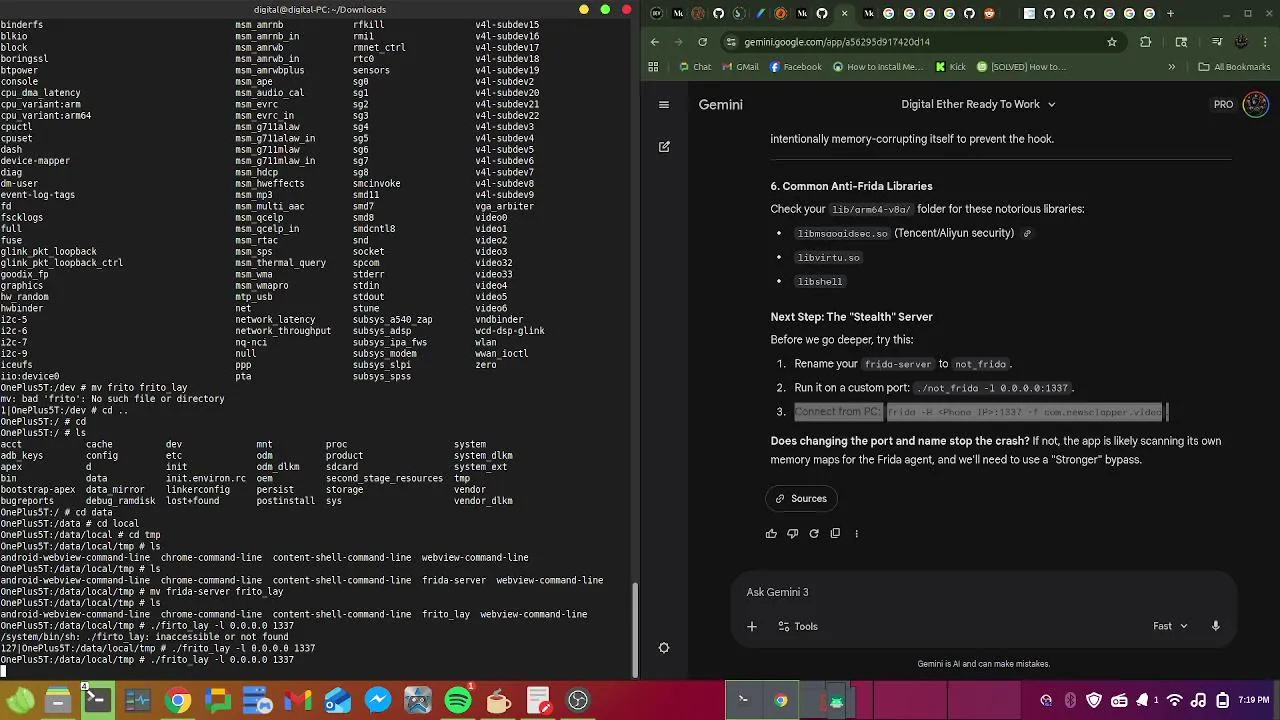Open Chrome extensions puzzle icon

pos(1146,42)
